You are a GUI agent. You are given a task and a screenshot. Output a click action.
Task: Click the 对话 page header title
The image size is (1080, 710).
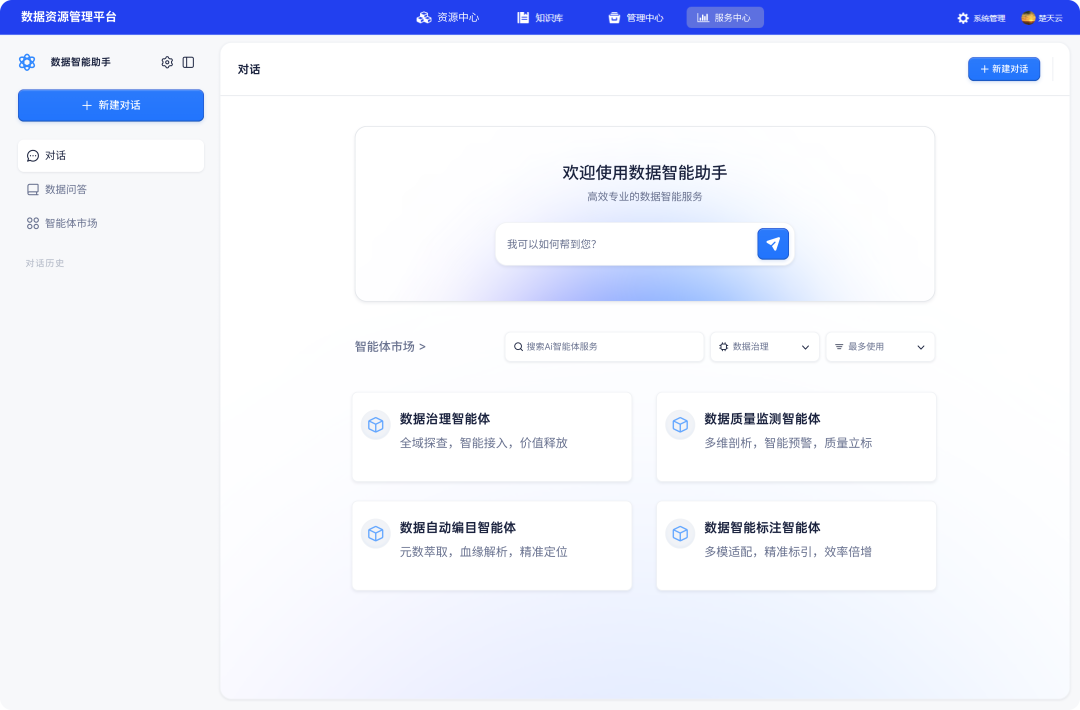click(249, 69)
